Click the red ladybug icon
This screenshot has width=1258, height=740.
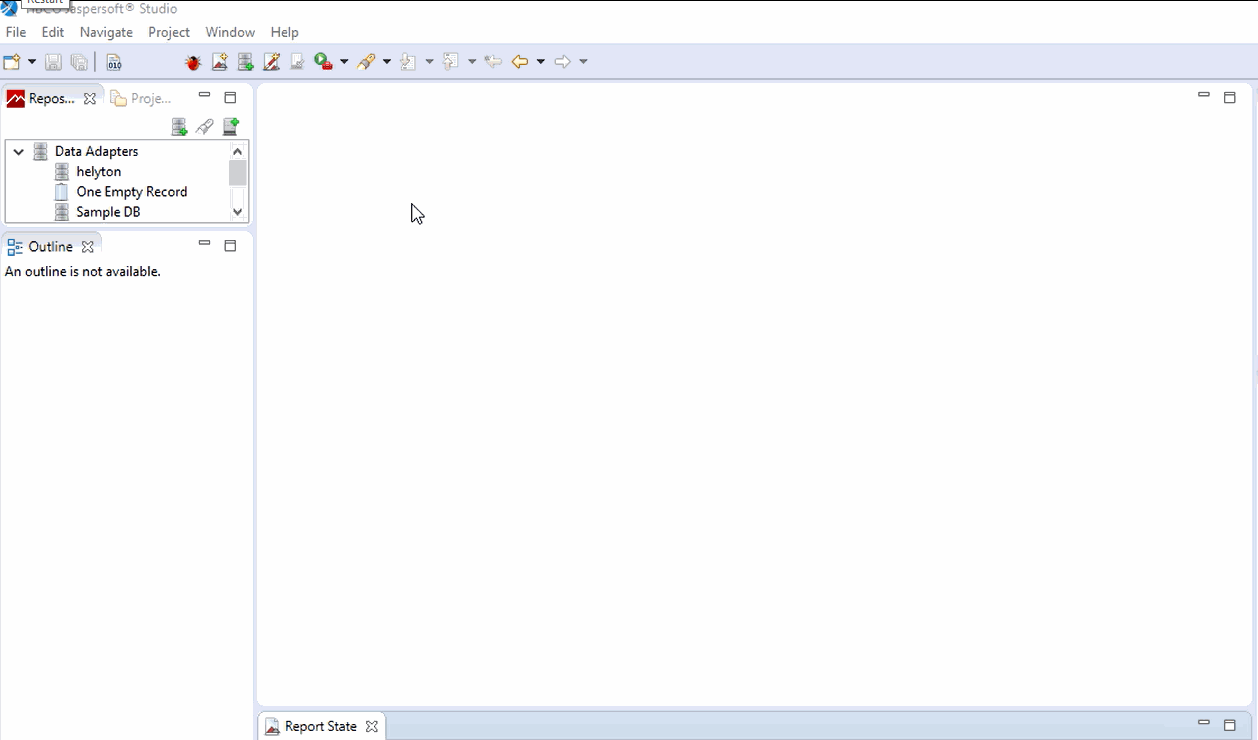coord(193,62)
